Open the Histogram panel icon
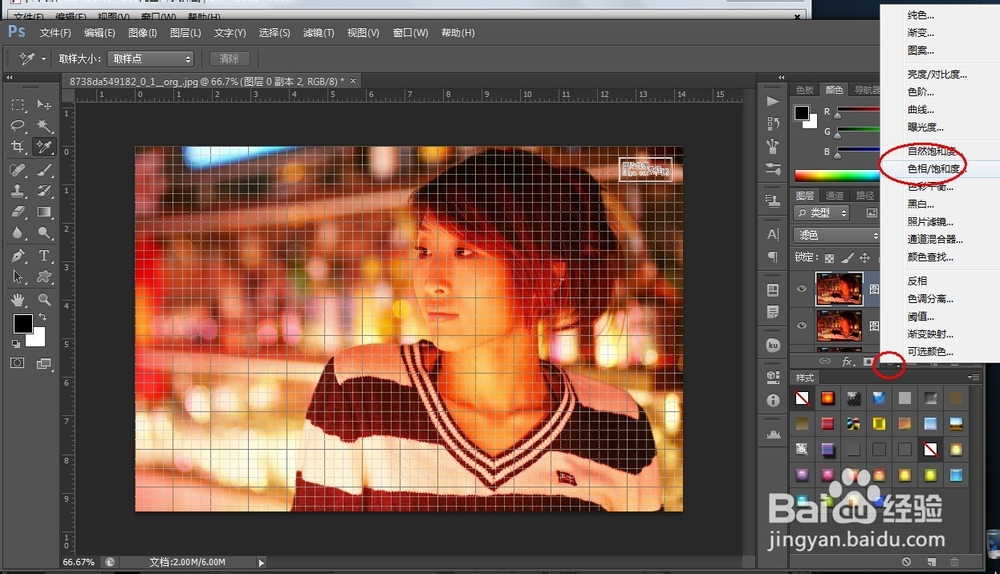The height and width of the screenshot is (574, 1000). [772, 434]
